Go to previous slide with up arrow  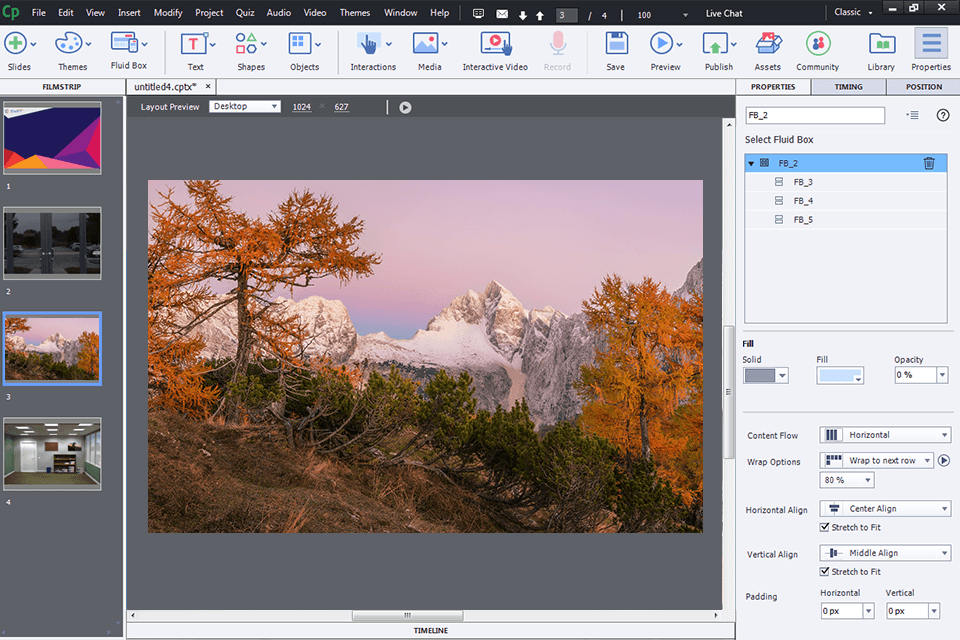540,15
